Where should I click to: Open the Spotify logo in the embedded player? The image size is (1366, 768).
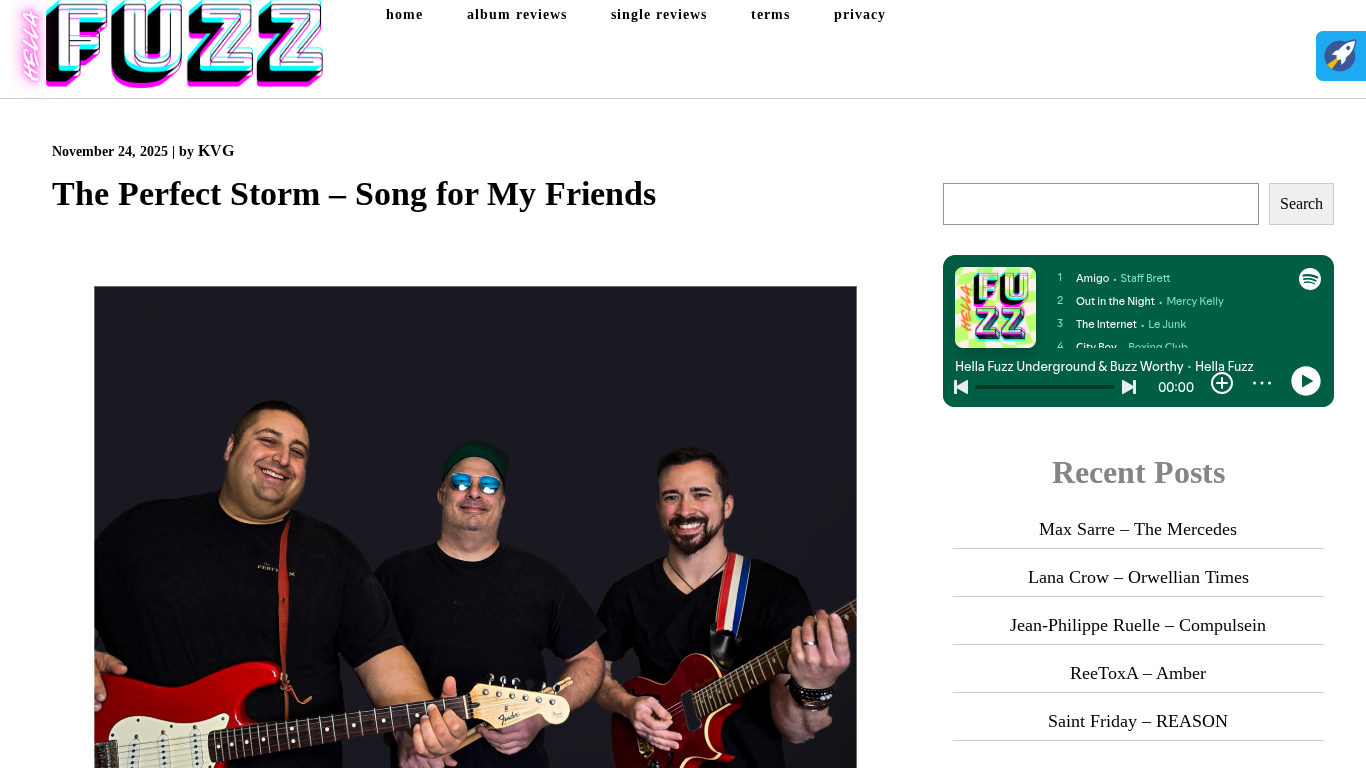coord(1310,279)
